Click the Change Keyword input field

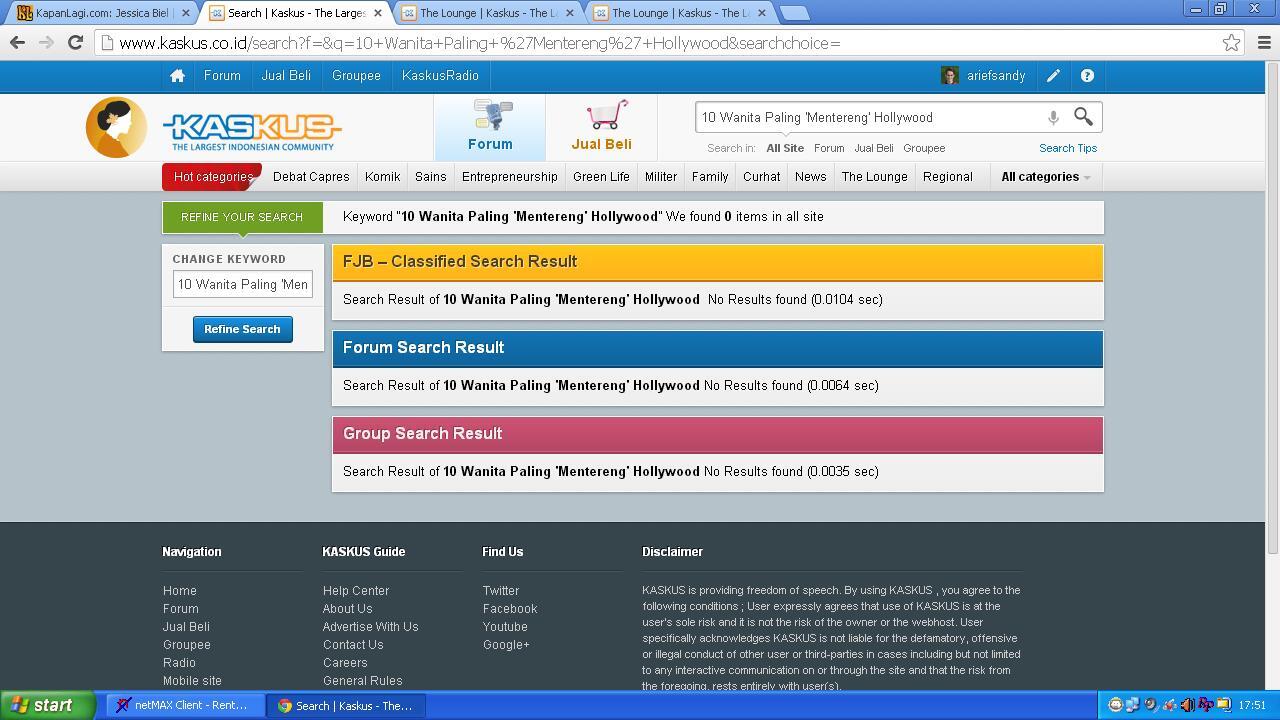(x=242, y=284)
